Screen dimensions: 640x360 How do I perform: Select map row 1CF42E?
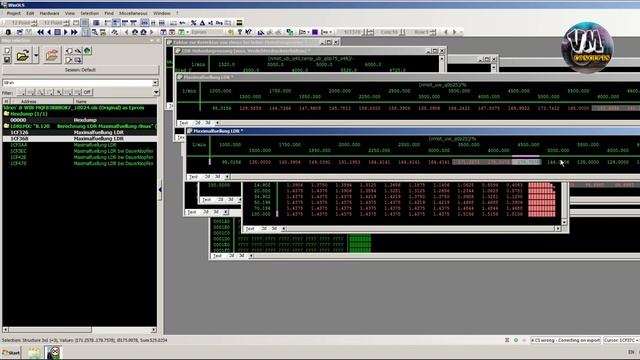point(80,157)
